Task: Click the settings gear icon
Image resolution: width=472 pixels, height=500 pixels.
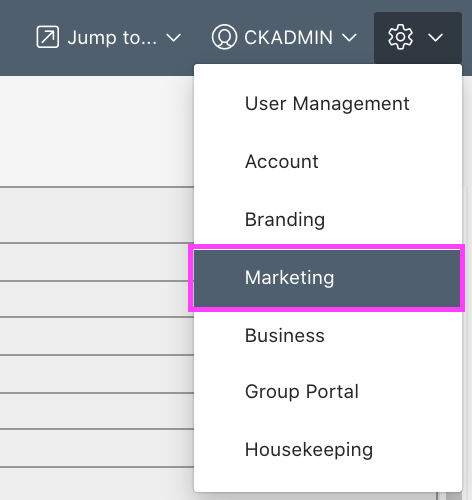Action: pyautogui.click(x=400, y=37)
